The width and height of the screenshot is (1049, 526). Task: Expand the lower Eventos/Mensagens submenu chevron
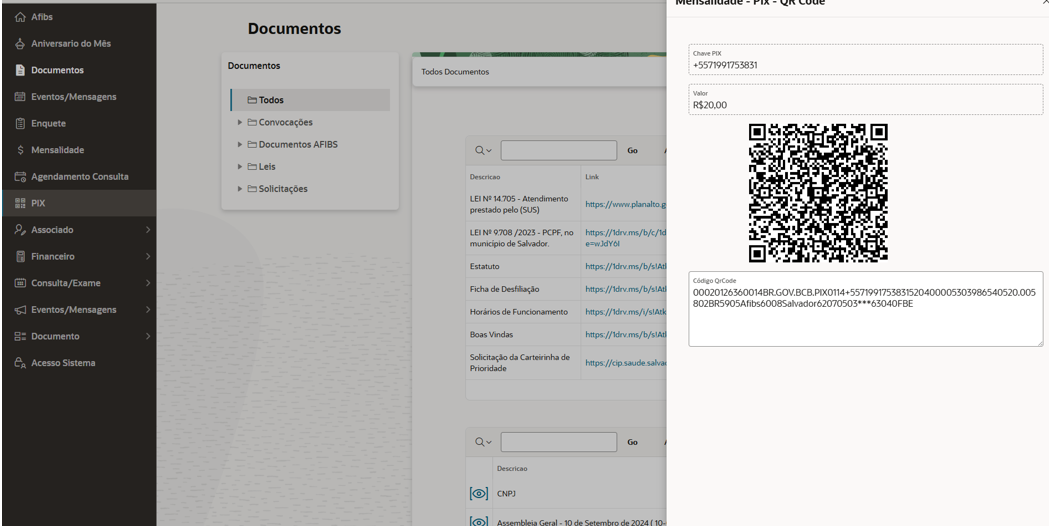click(147, 310)
